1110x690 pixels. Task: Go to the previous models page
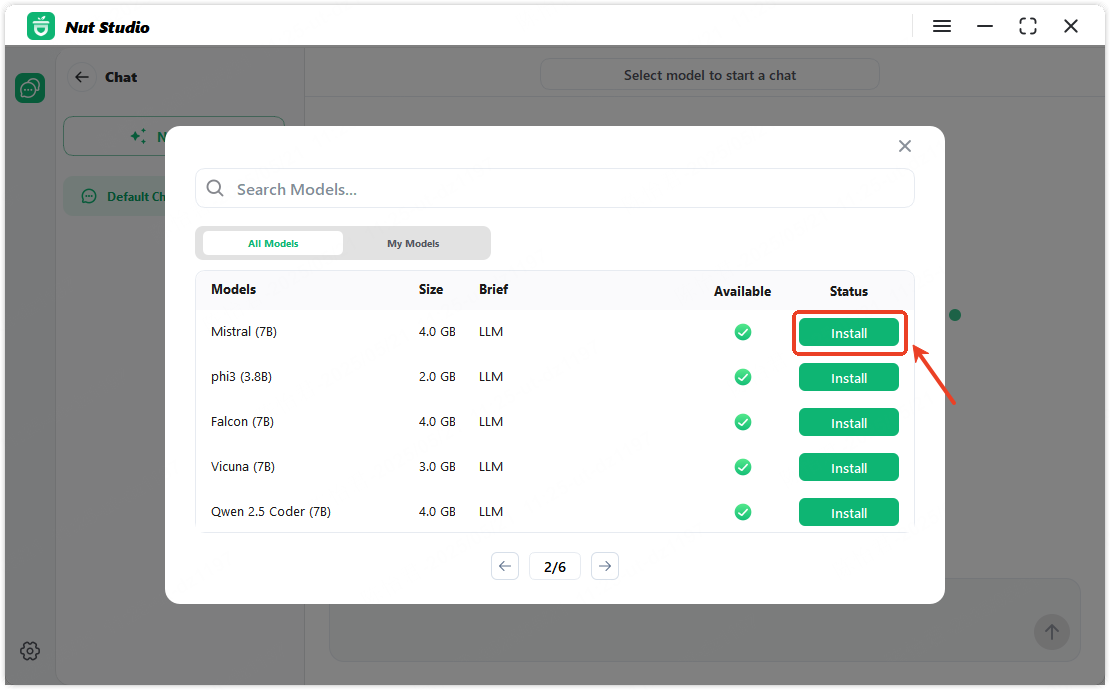tap(505, 566)
